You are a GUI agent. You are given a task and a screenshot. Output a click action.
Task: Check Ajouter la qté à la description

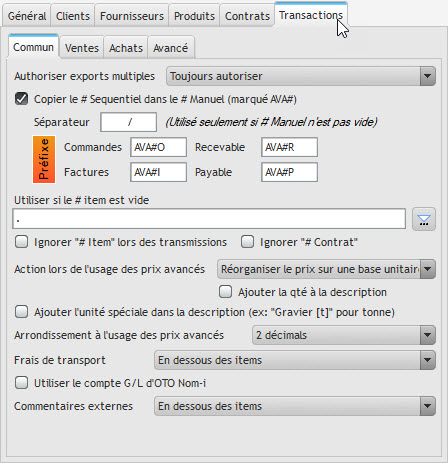[226, 292]
